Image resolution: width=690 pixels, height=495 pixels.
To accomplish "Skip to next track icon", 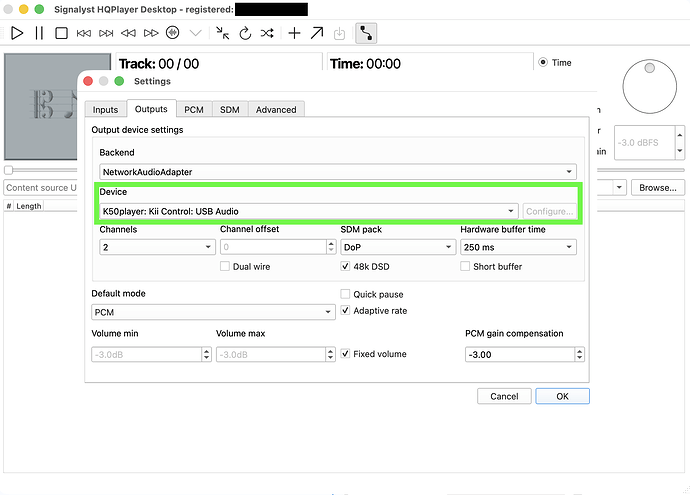I will (x=106, y=33).
